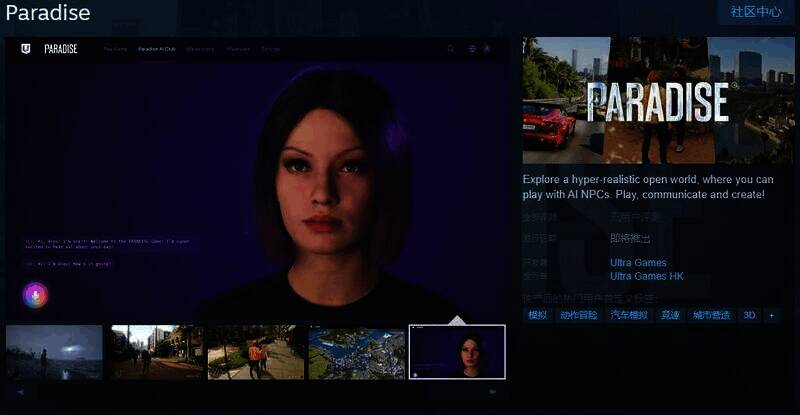Click the right scroll arrow under thumbnails
The height and width of the screenshot is (415, 800).
tap(493, 392)
